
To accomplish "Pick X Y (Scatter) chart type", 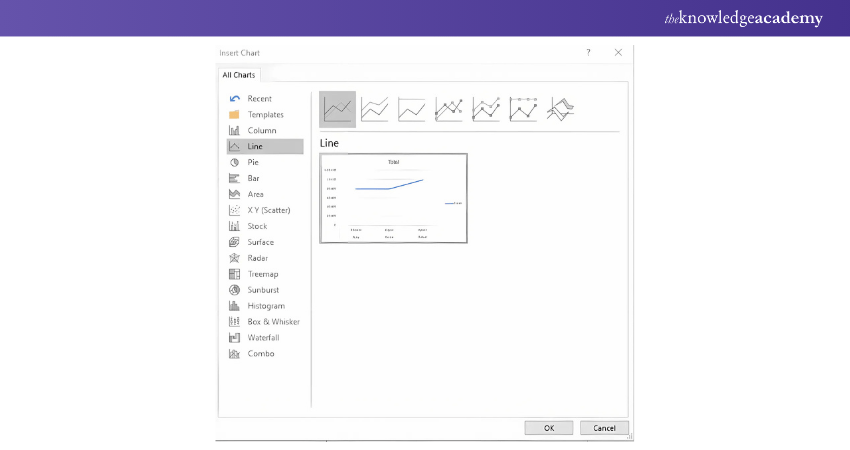I will pos(268,210).
